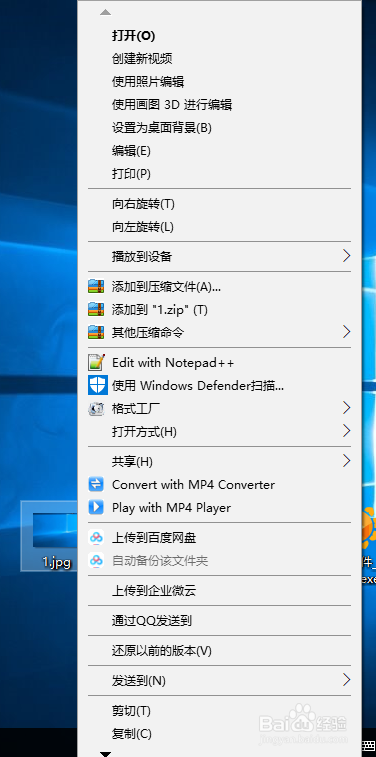Click the WinRAR icon beside 添加到 "1.zip" (T)
376x757 pixels.
pyautogui.click(x=96, y=309)
